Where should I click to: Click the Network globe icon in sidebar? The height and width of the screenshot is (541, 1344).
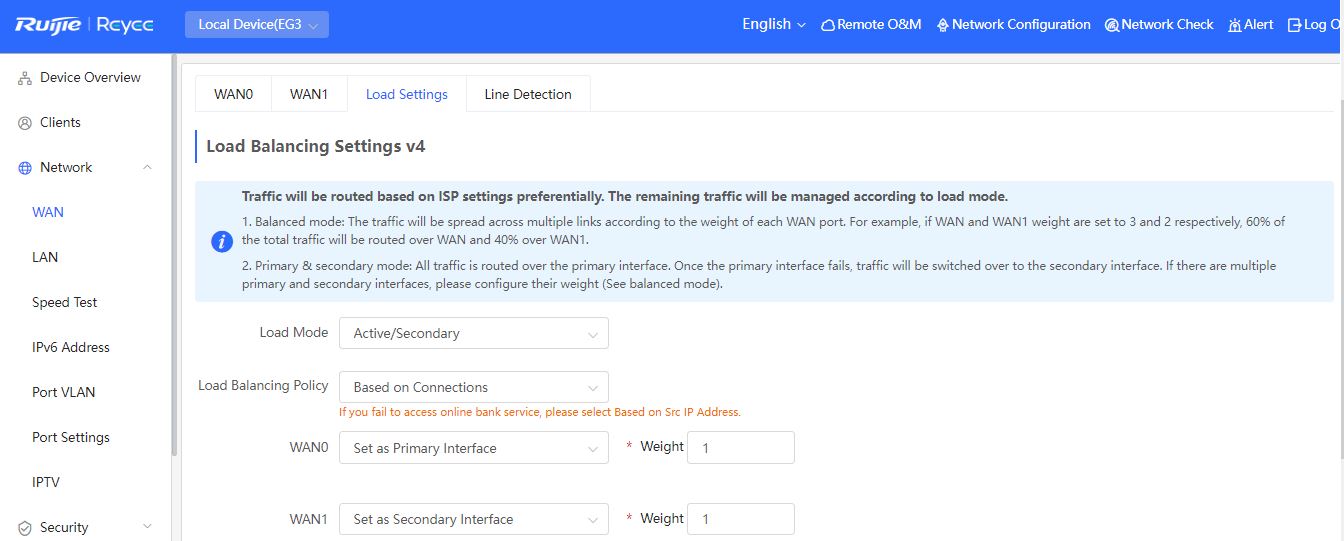tap(25, 168)
